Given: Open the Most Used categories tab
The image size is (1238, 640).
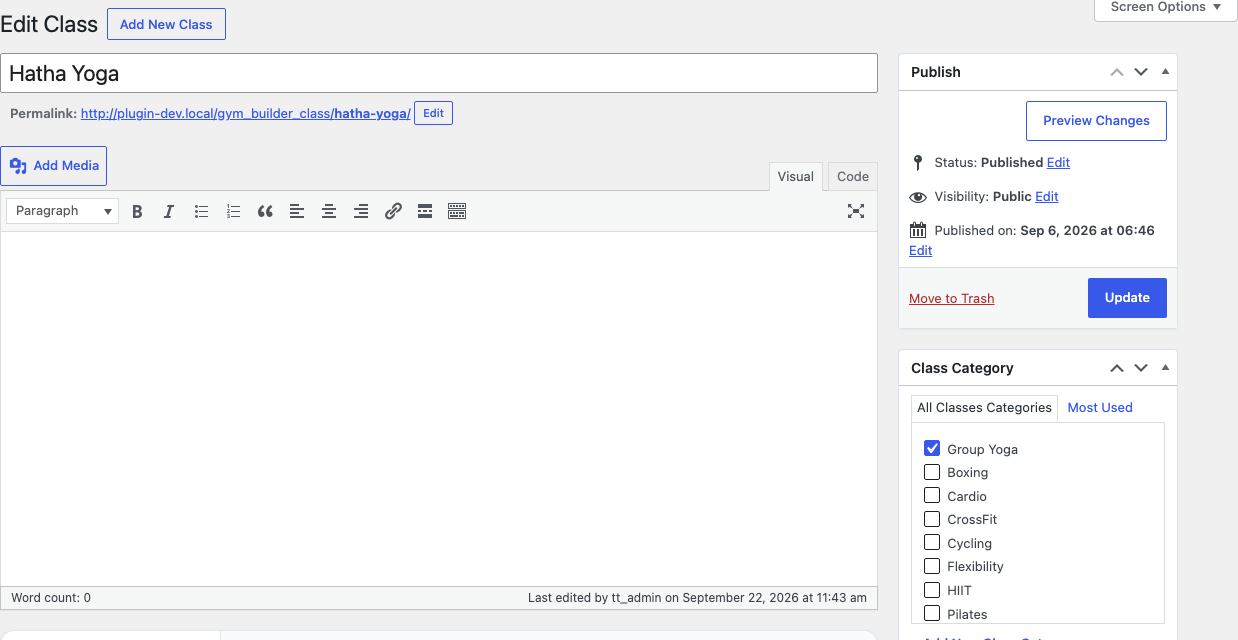Looking at the screenshot, I should pyautogui.click(x=1100, y=407).
